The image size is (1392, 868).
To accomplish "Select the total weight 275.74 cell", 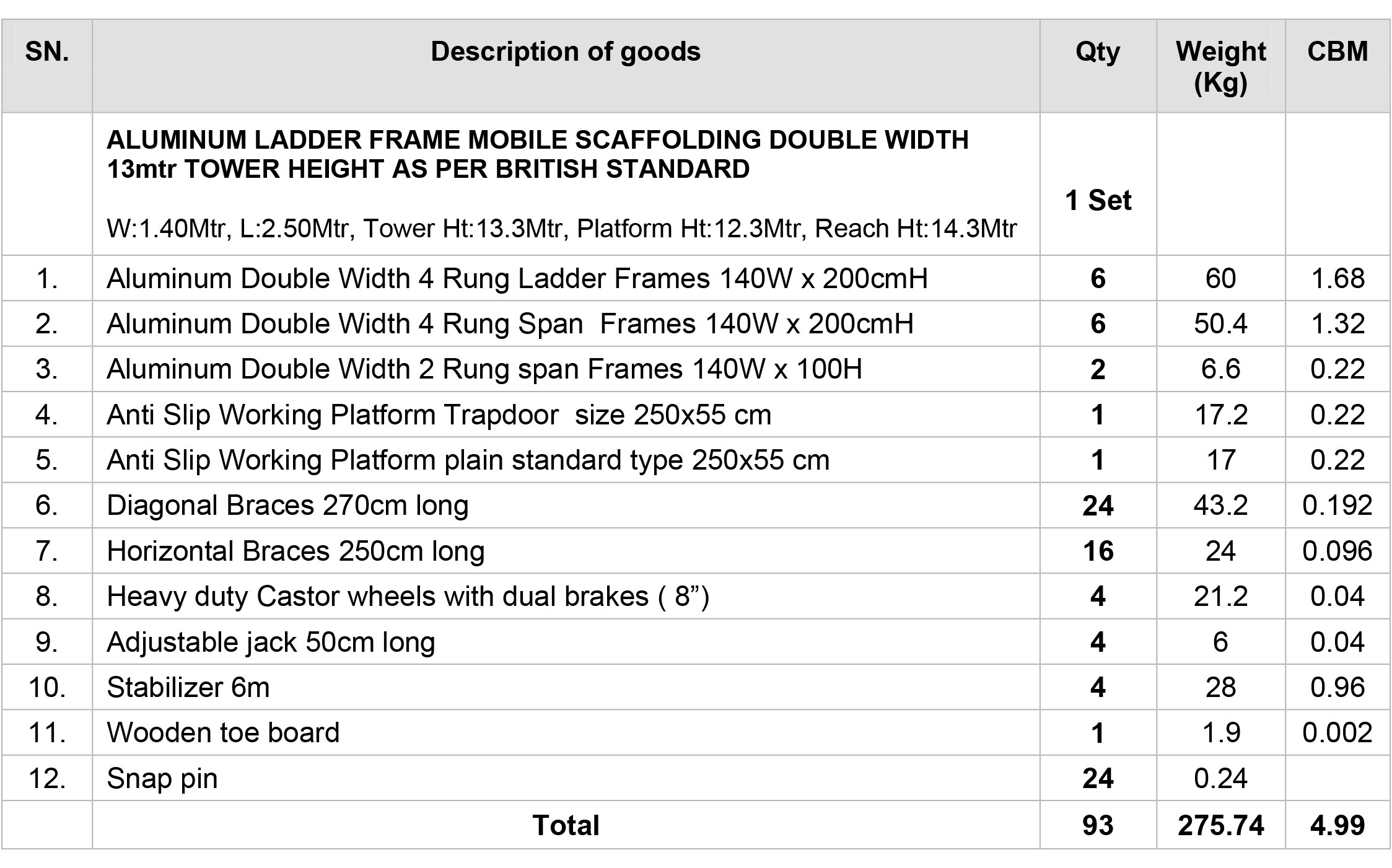I will coord(1220,825).
